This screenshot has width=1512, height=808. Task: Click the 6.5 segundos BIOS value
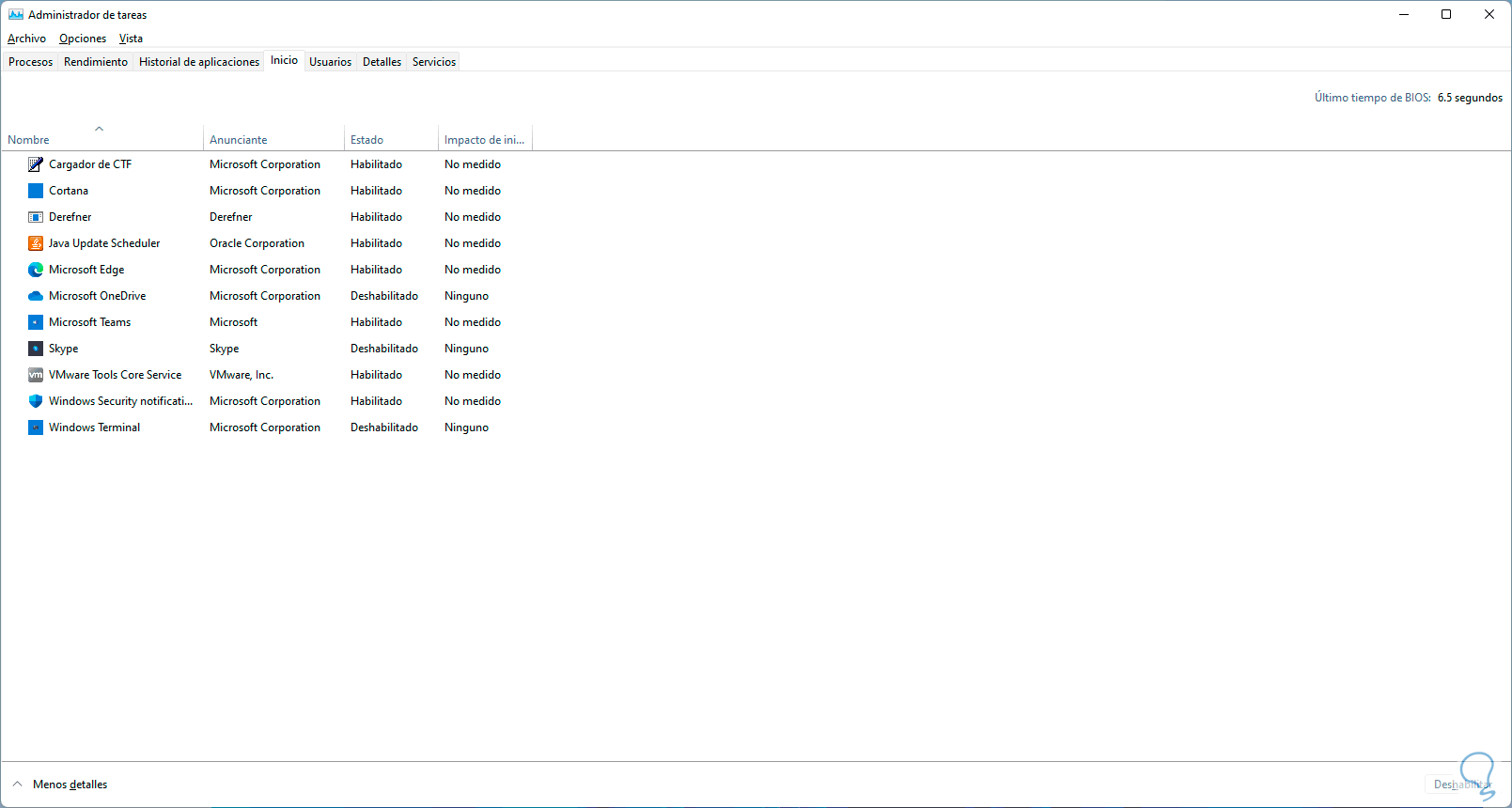[x=1470, y=98]
